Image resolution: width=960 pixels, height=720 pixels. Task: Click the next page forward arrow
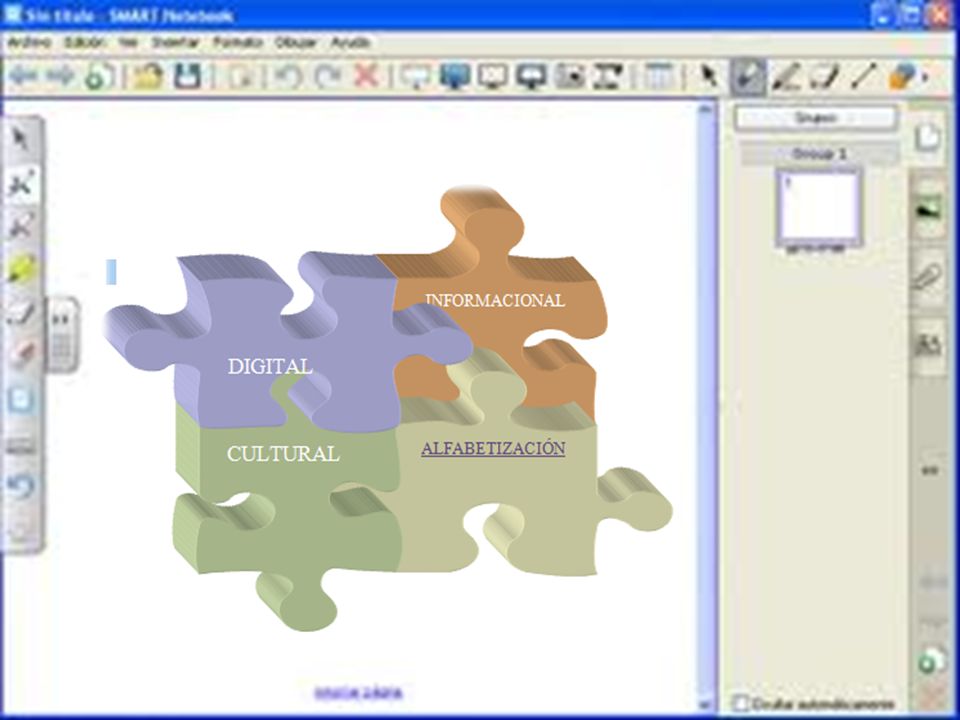click(60, 77)
